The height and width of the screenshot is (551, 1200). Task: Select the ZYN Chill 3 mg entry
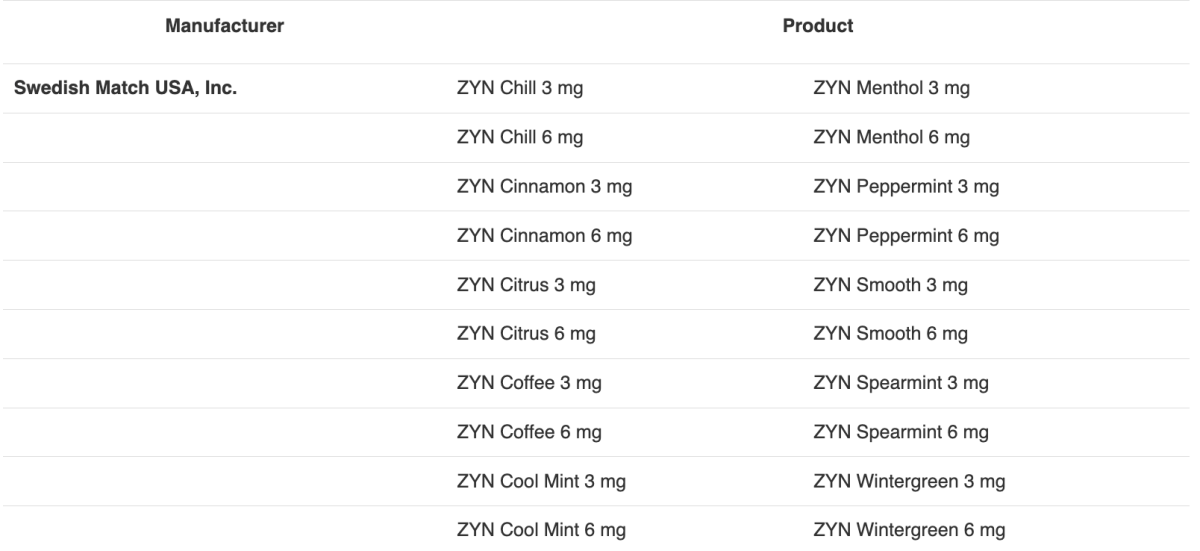(520, 89)
